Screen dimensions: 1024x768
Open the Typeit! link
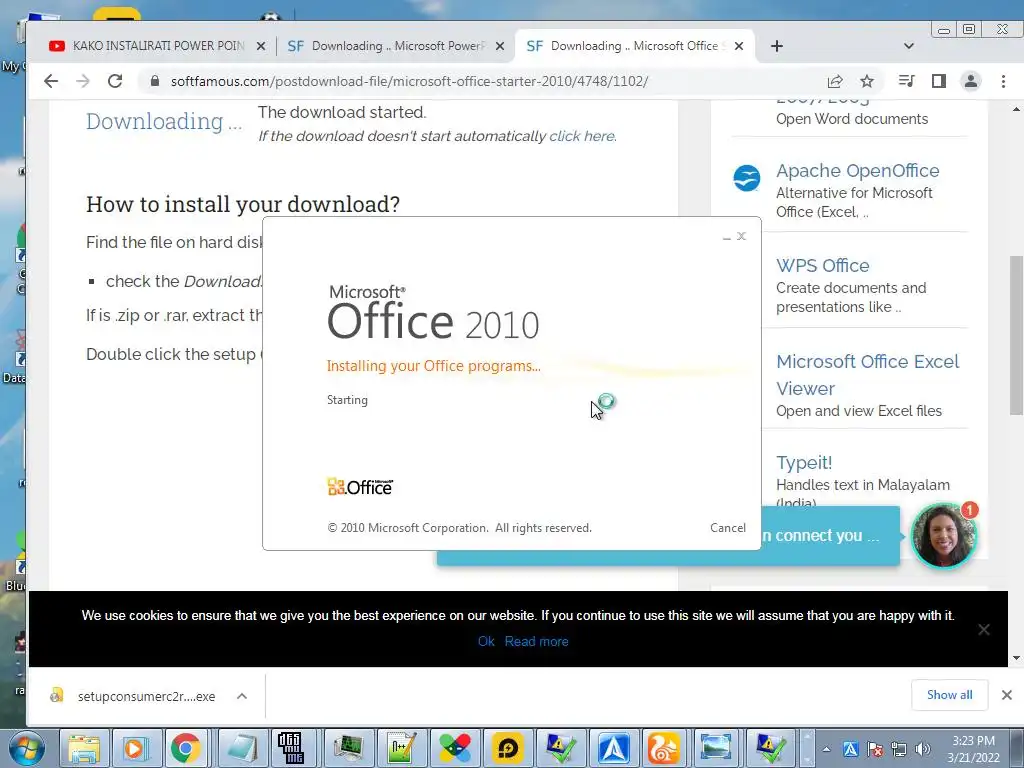coord(804,462)
